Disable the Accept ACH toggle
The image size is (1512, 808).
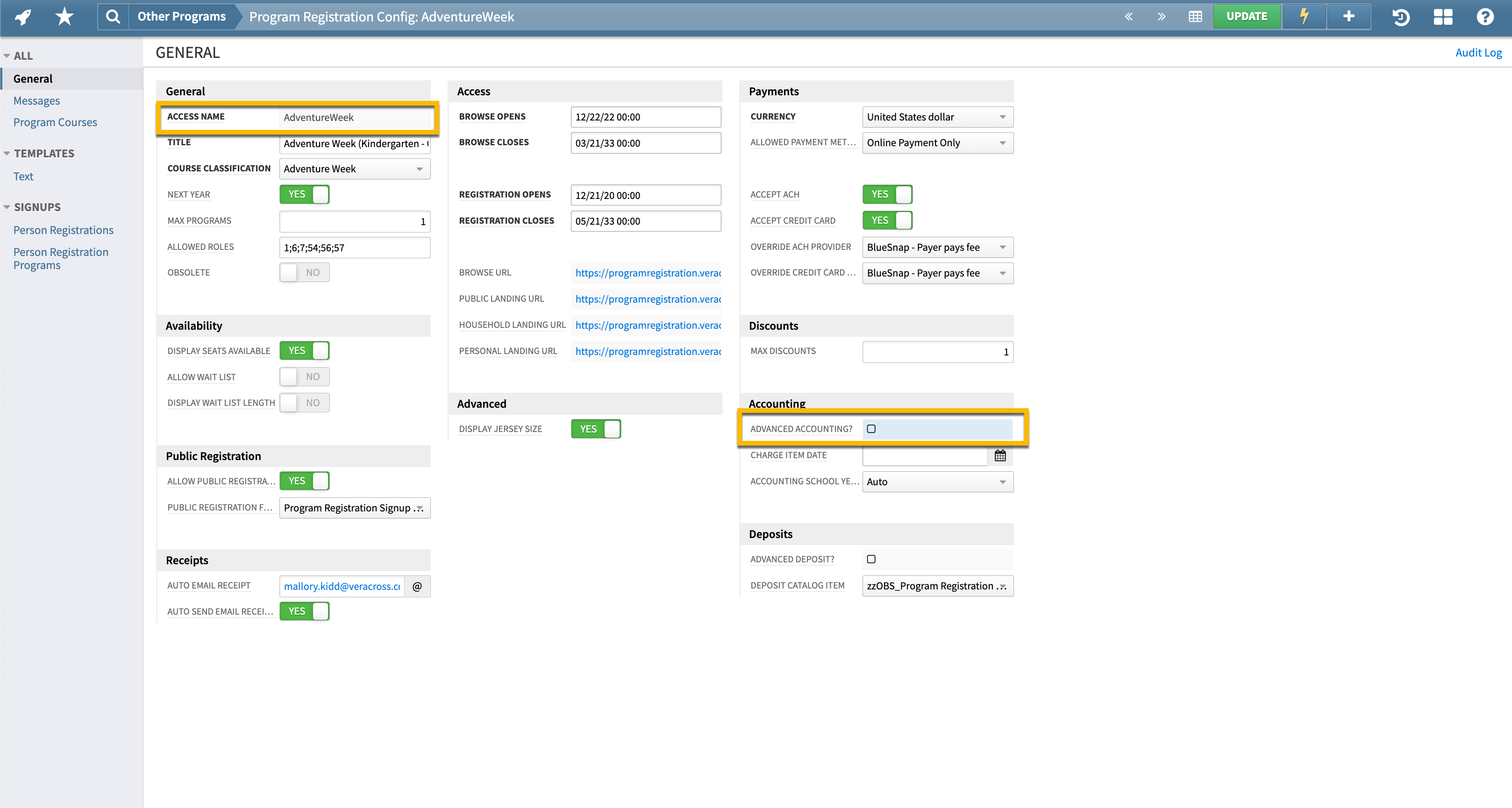tap(887, 194)
